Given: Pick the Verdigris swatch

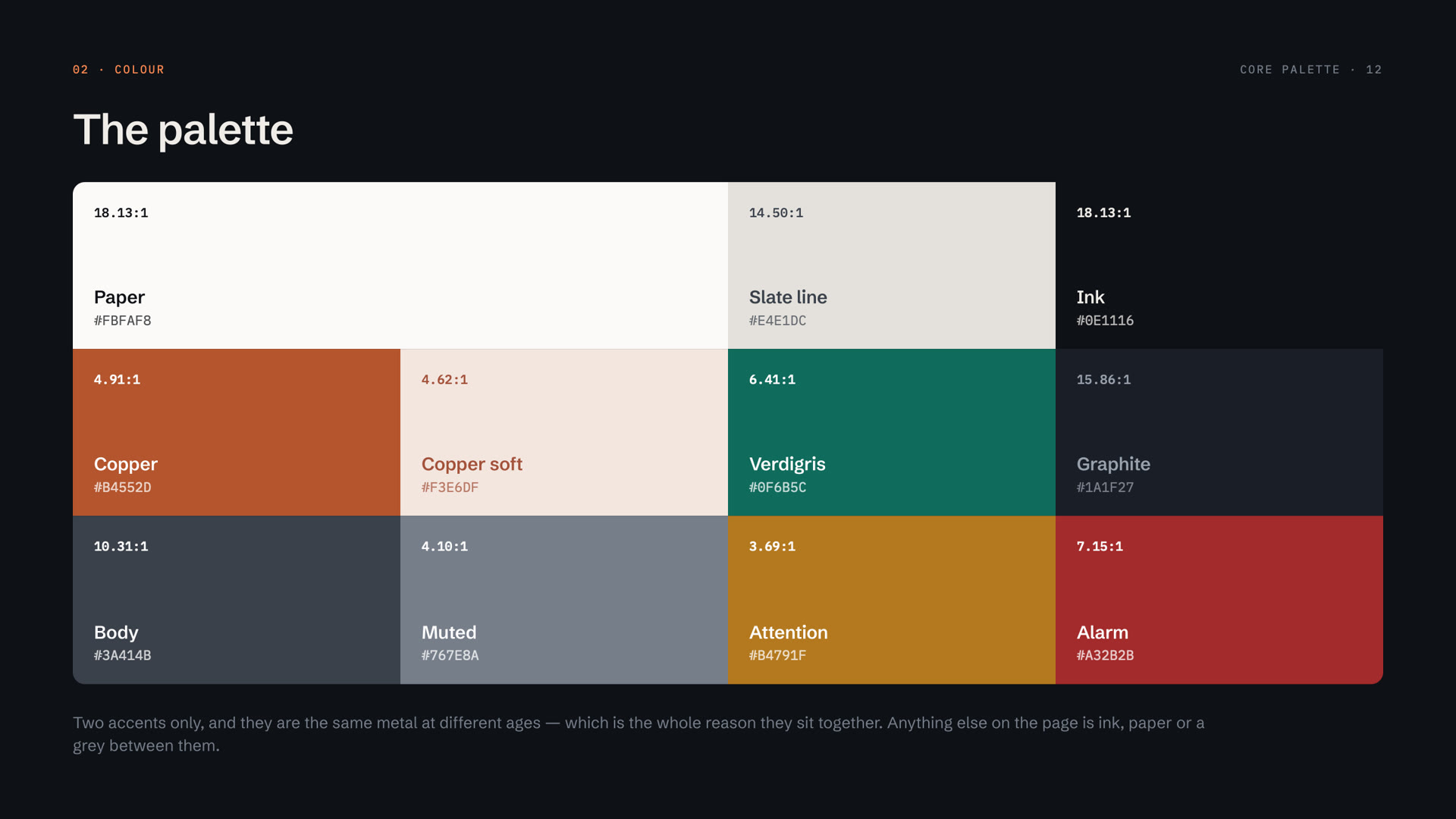Looking at the screenshot, I should pos(892,432).
